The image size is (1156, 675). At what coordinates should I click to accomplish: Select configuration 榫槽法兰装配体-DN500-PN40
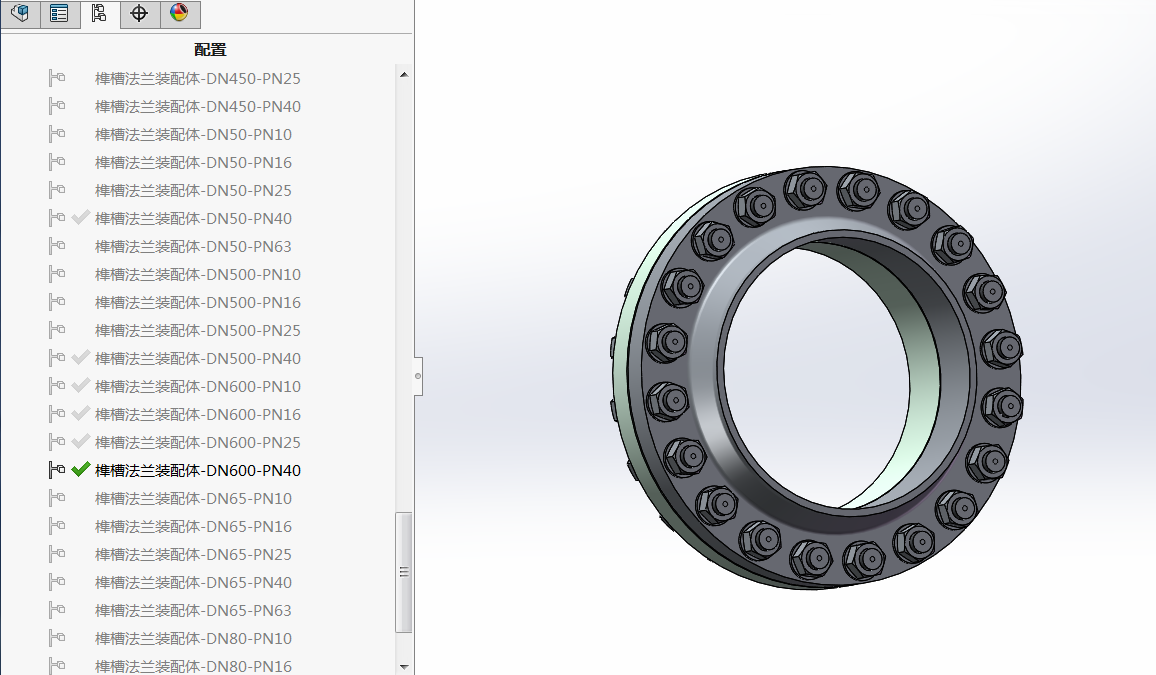click(x=198, y=358)
